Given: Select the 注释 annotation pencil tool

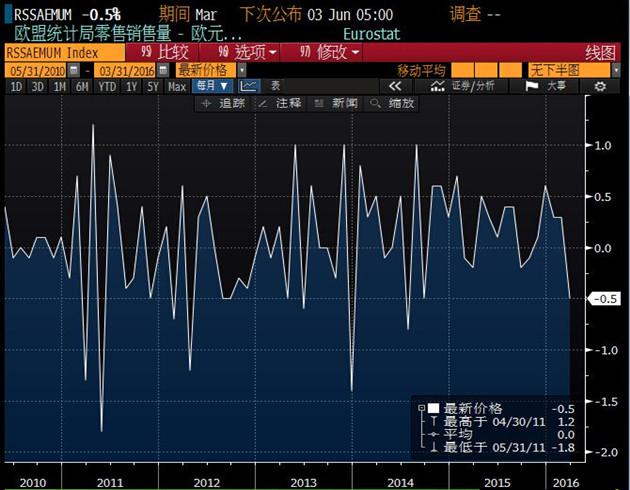Looking at the screenshot, I should [280, 103].
